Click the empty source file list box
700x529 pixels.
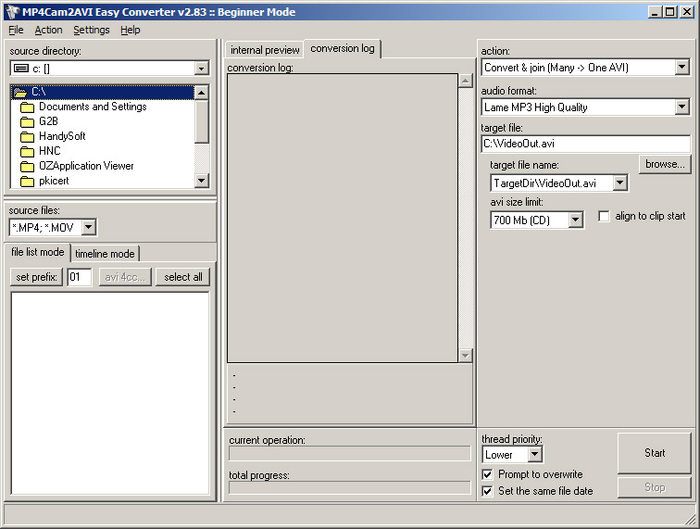[x=110, y=393]
